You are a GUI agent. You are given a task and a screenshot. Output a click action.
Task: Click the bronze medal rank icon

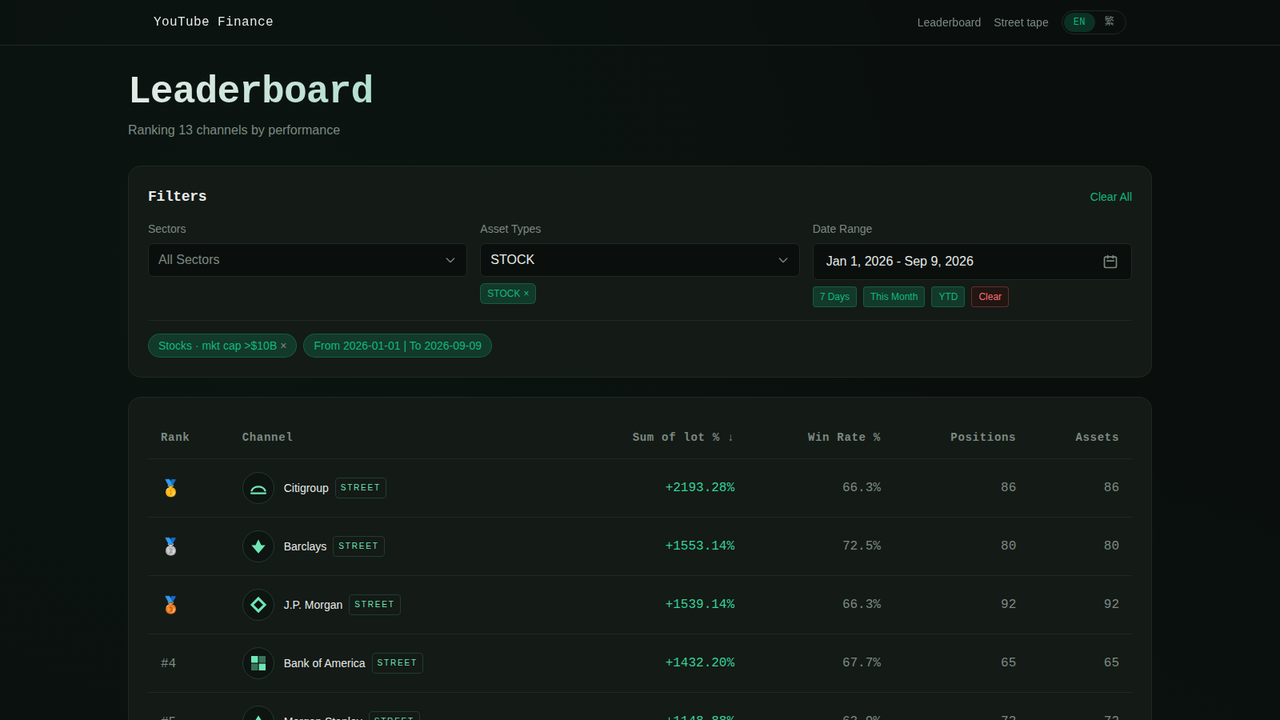pyautogui.click(x=170, y=605)
